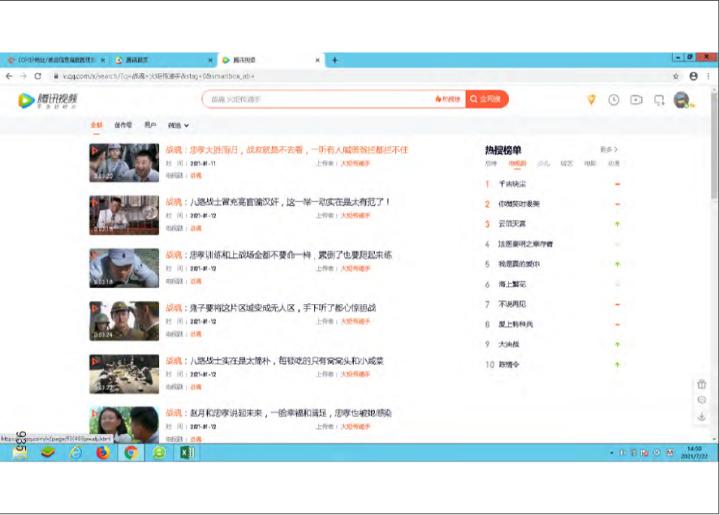Click the browser page reload icon
720x515 pixels.
(38, 75)
